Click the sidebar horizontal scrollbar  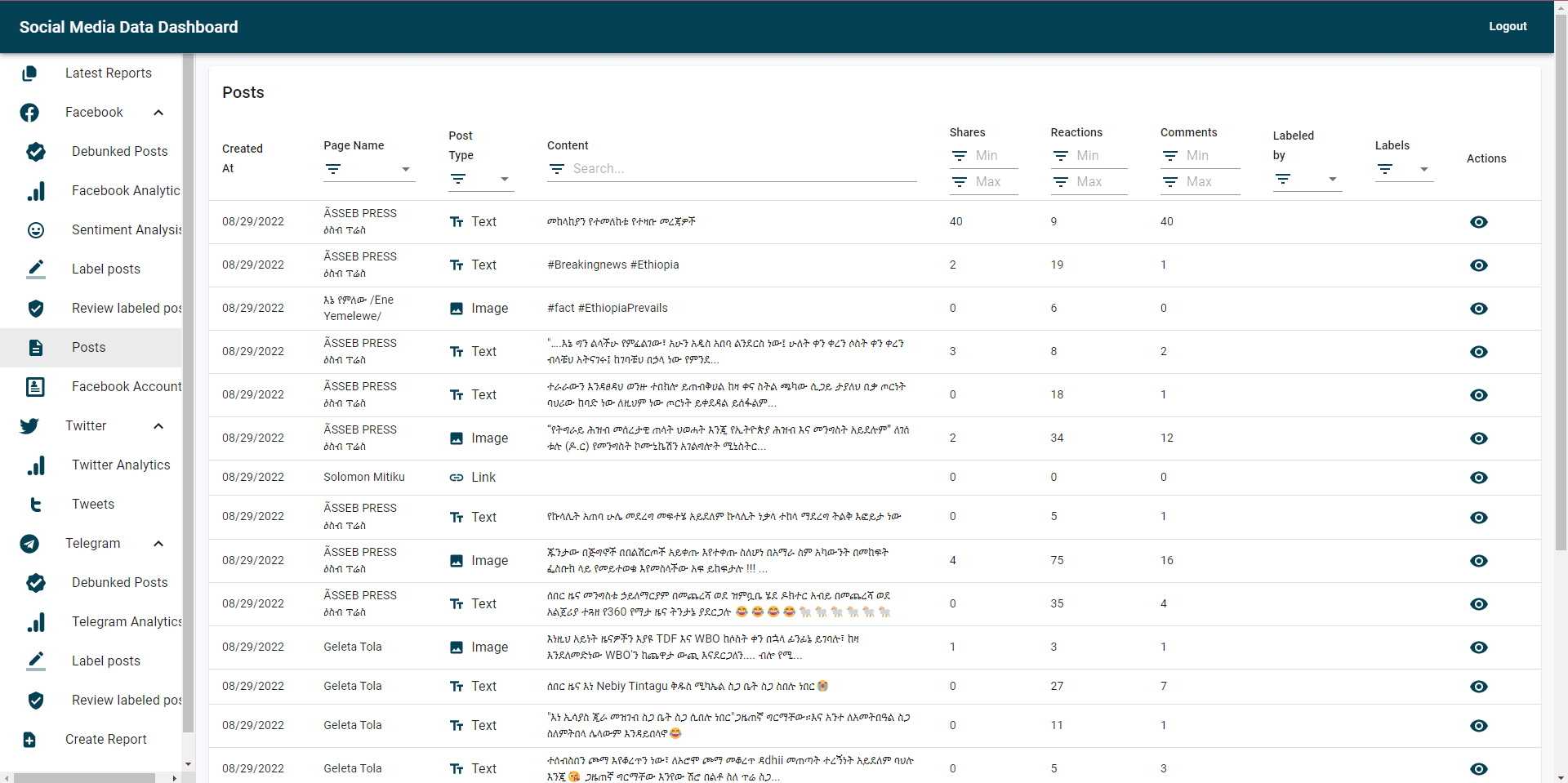coord(85,777)
